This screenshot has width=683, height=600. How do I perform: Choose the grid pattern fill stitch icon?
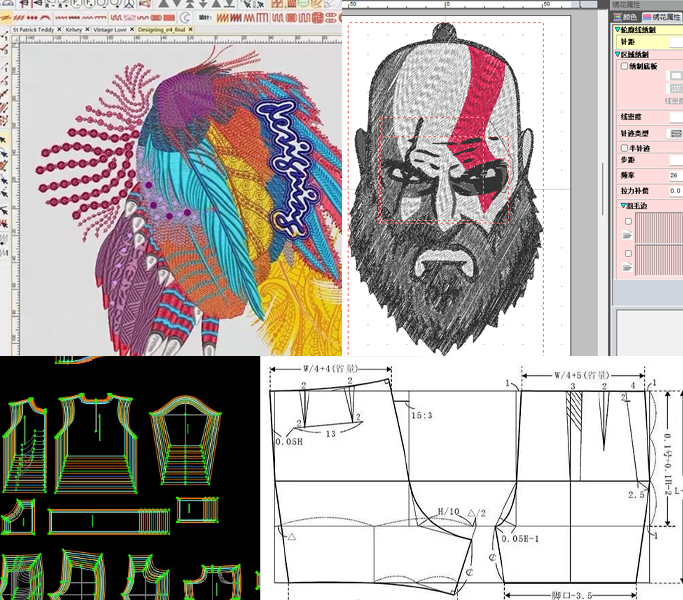point(317,18)
